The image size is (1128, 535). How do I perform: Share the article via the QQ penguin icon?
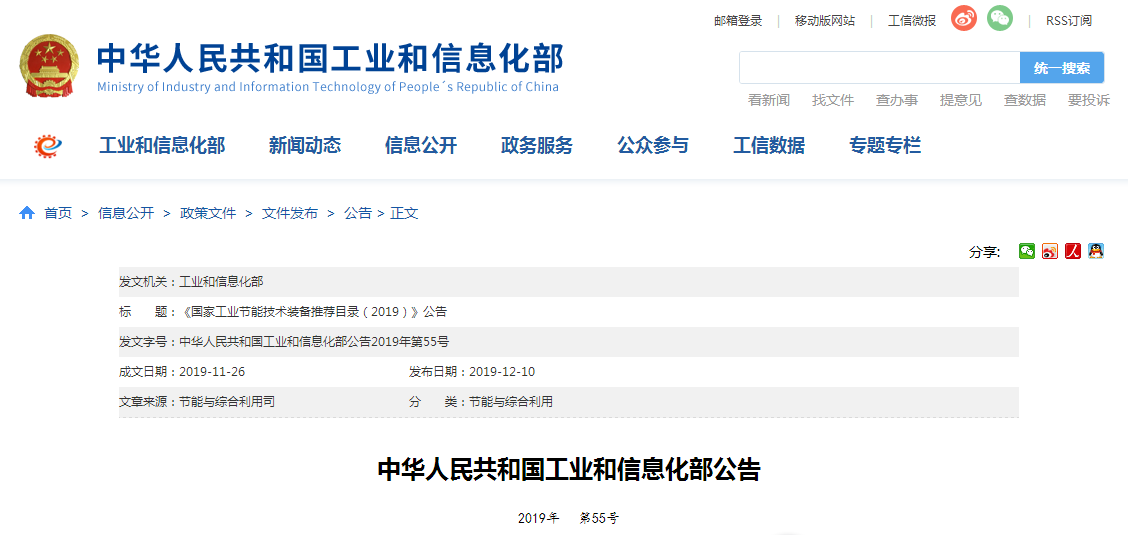click(1096, 251)
